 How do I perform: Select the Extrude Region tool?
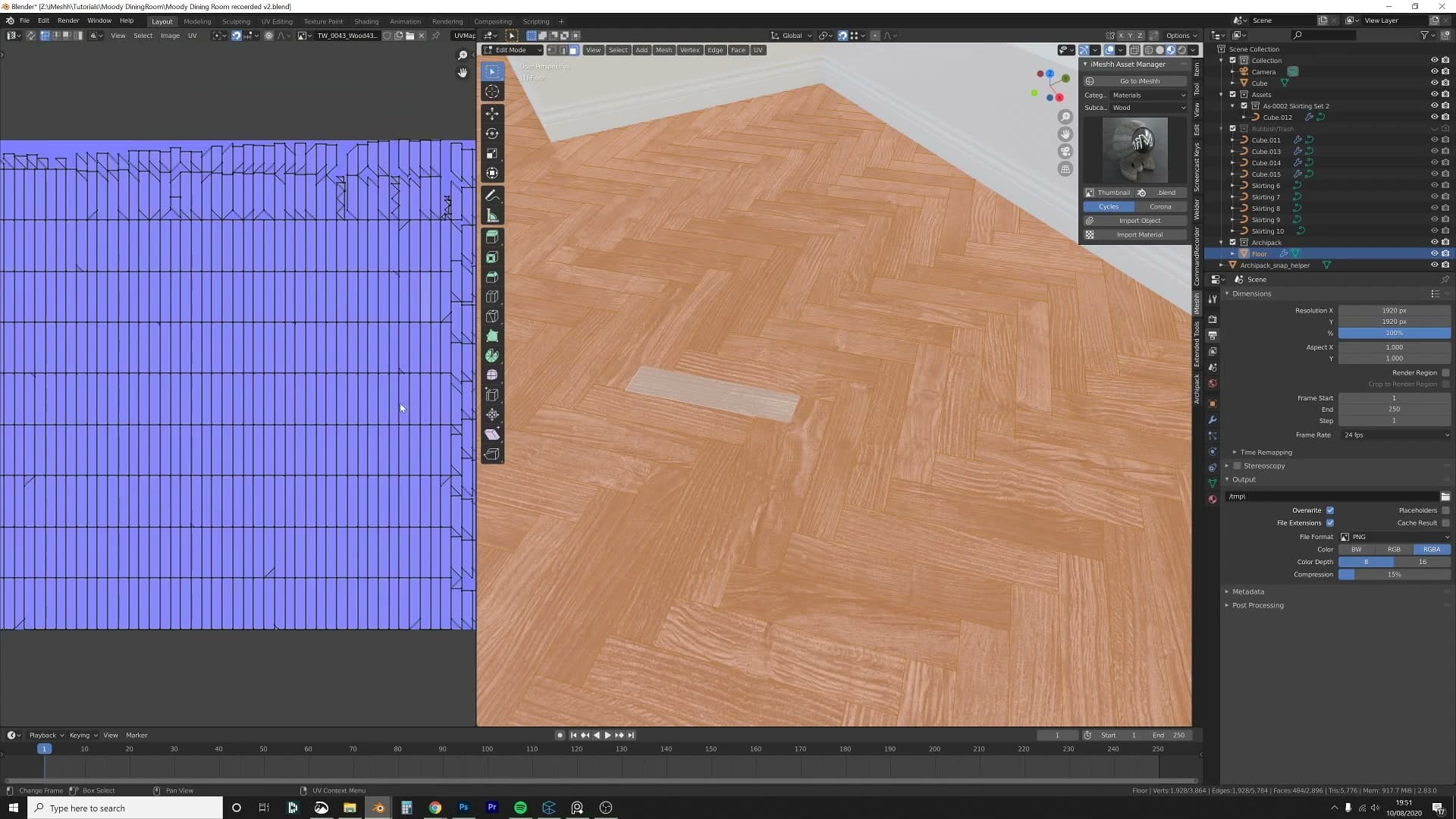click(492, 237)
